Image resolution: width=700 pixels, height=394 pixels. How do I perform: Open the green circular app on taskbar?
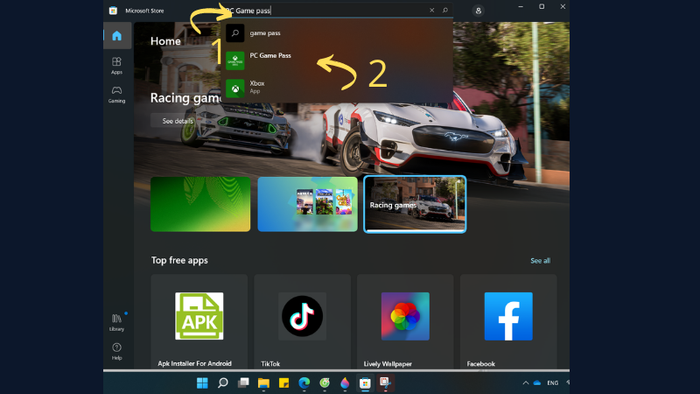(x=325, y=383)
